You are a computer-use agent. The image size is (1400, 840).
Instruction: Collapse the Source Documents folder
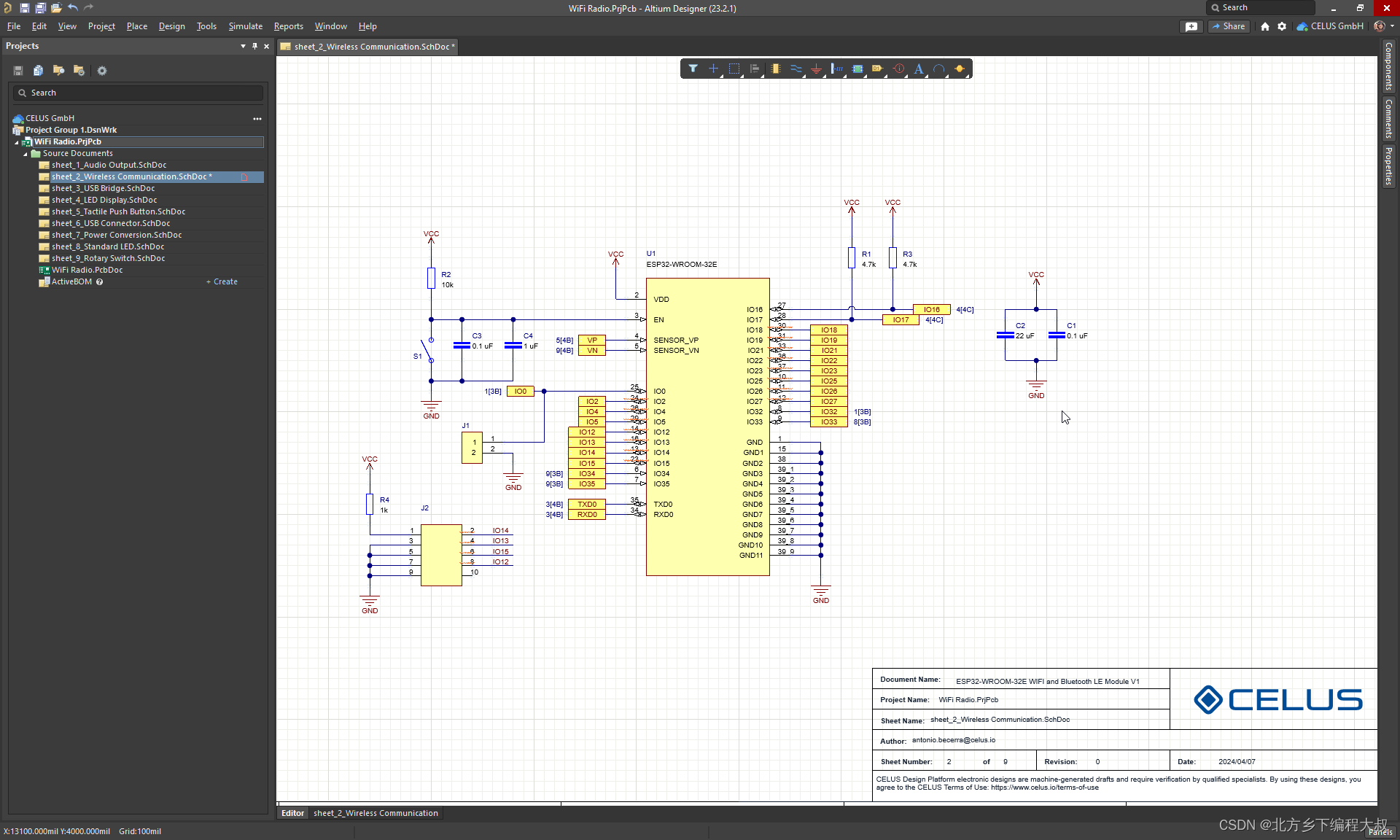pos(26,154)
